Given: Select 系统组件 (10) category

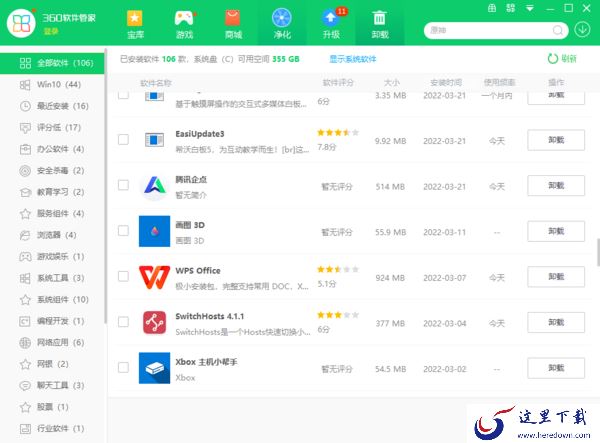Looking at the screenshot, I should point(52,300).
